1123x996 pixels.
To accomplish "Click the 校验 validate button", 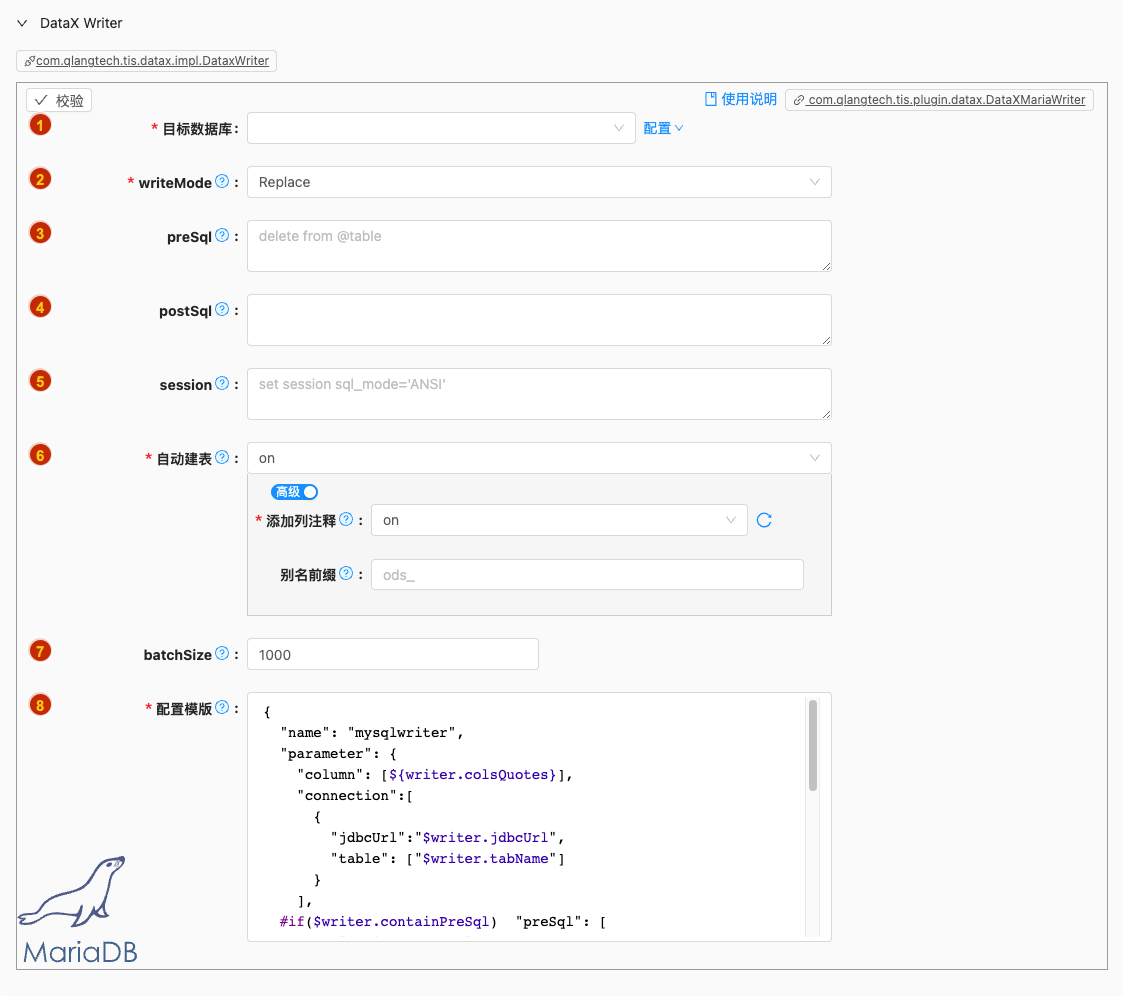I will pos(59,101).
